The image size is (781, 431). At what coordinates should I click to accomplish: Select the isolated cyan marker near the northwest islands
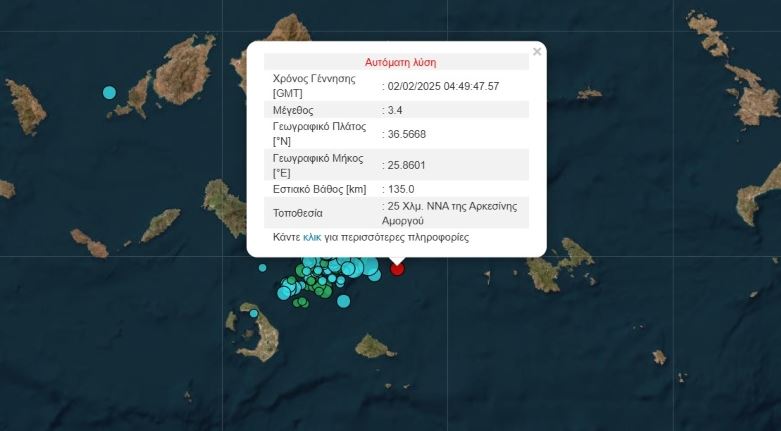click(109, 93)
